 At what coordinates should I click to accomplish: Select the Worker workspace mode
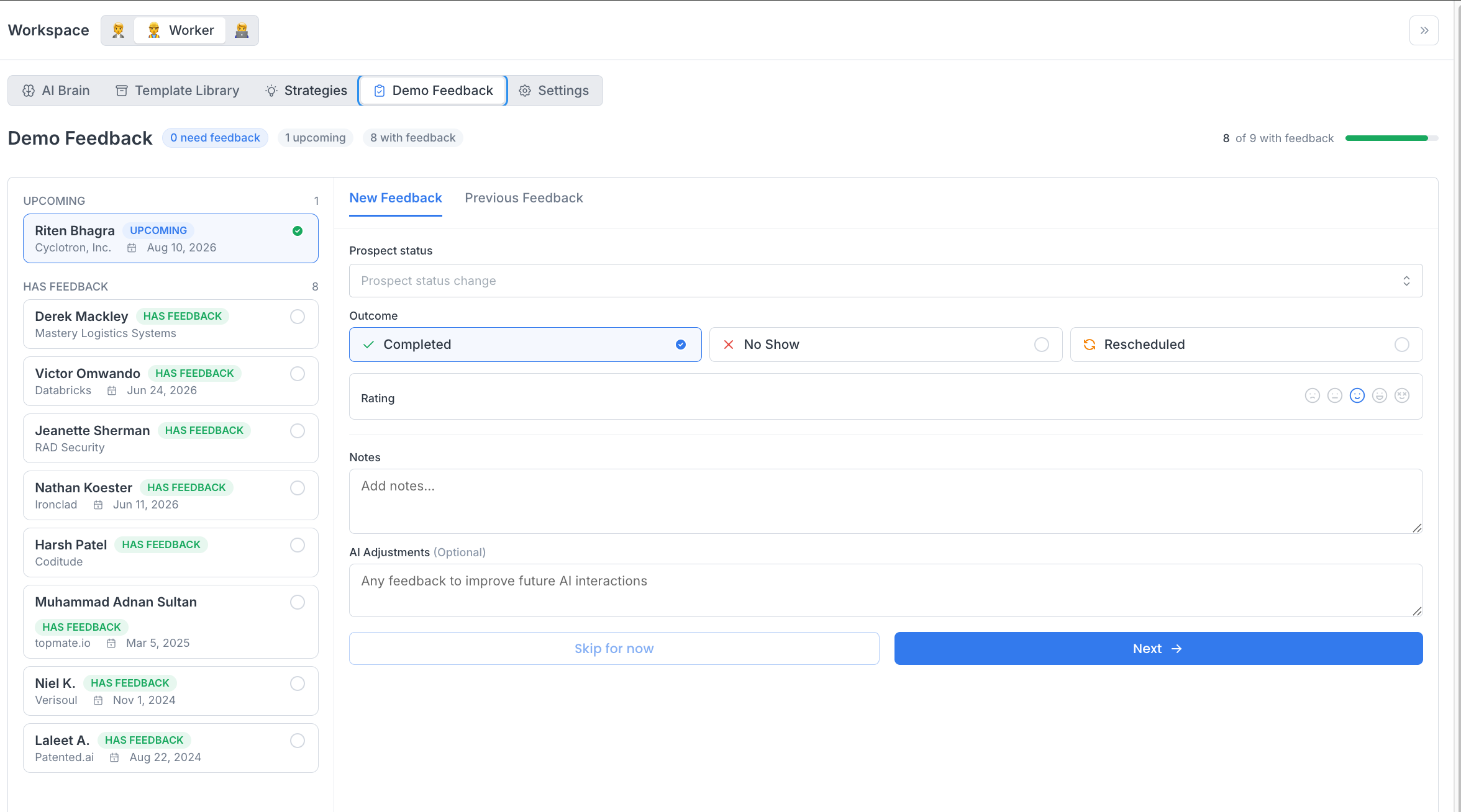pos(181,30)
